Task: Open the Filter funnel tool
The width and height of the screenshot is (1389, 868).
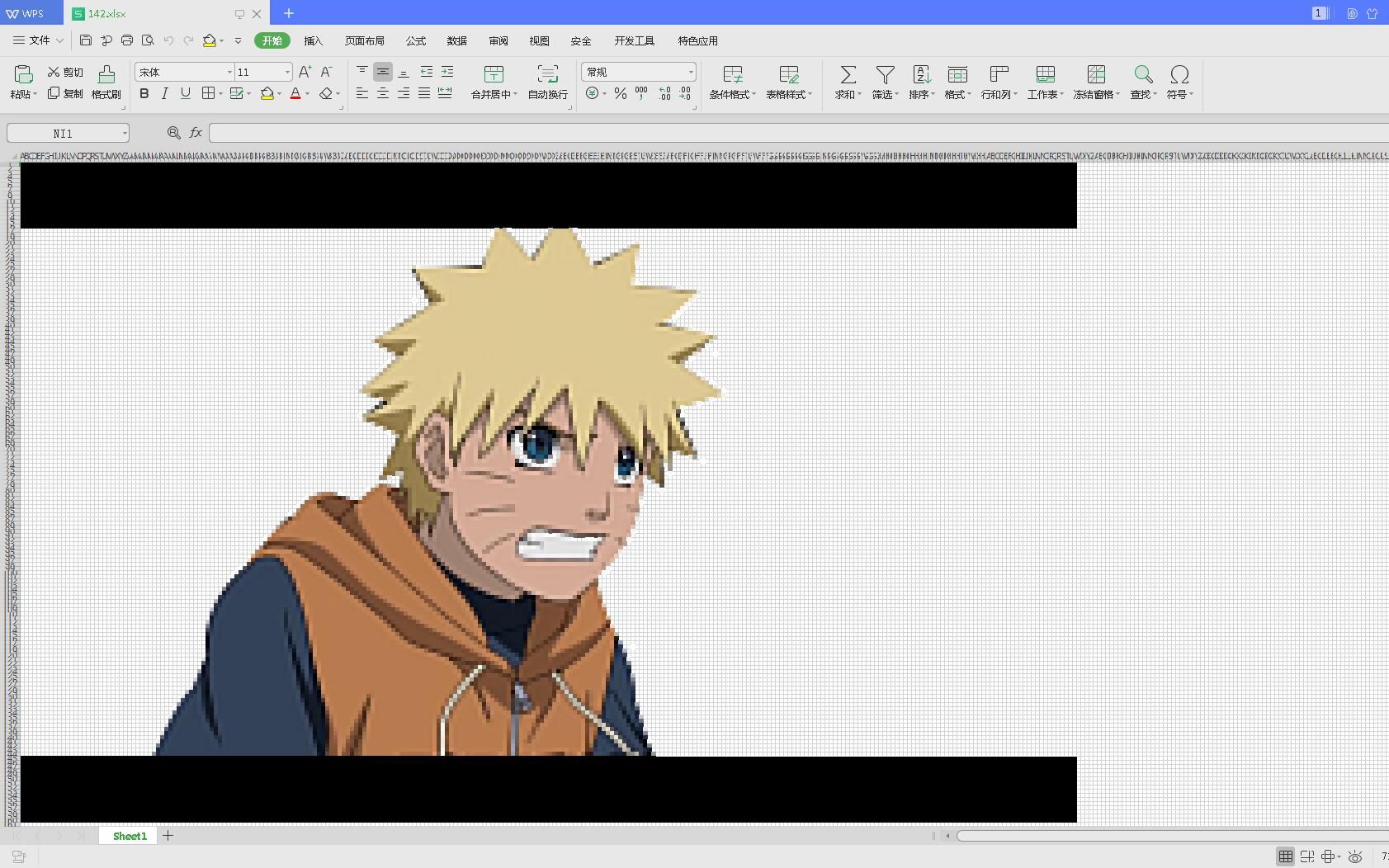Action: [x=885, y=75]
